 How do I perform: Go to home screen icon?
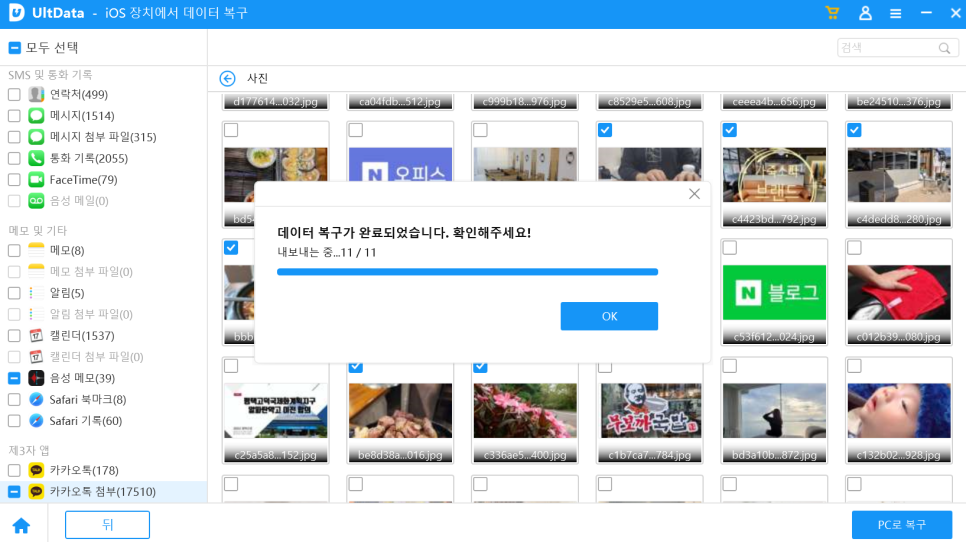pyautogui.click(x=22, y=525)
